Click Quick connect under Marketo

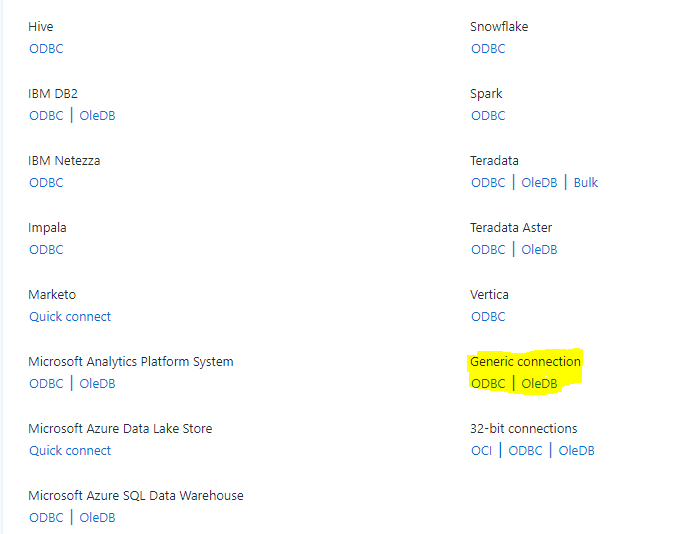click(x=70, y=316)
